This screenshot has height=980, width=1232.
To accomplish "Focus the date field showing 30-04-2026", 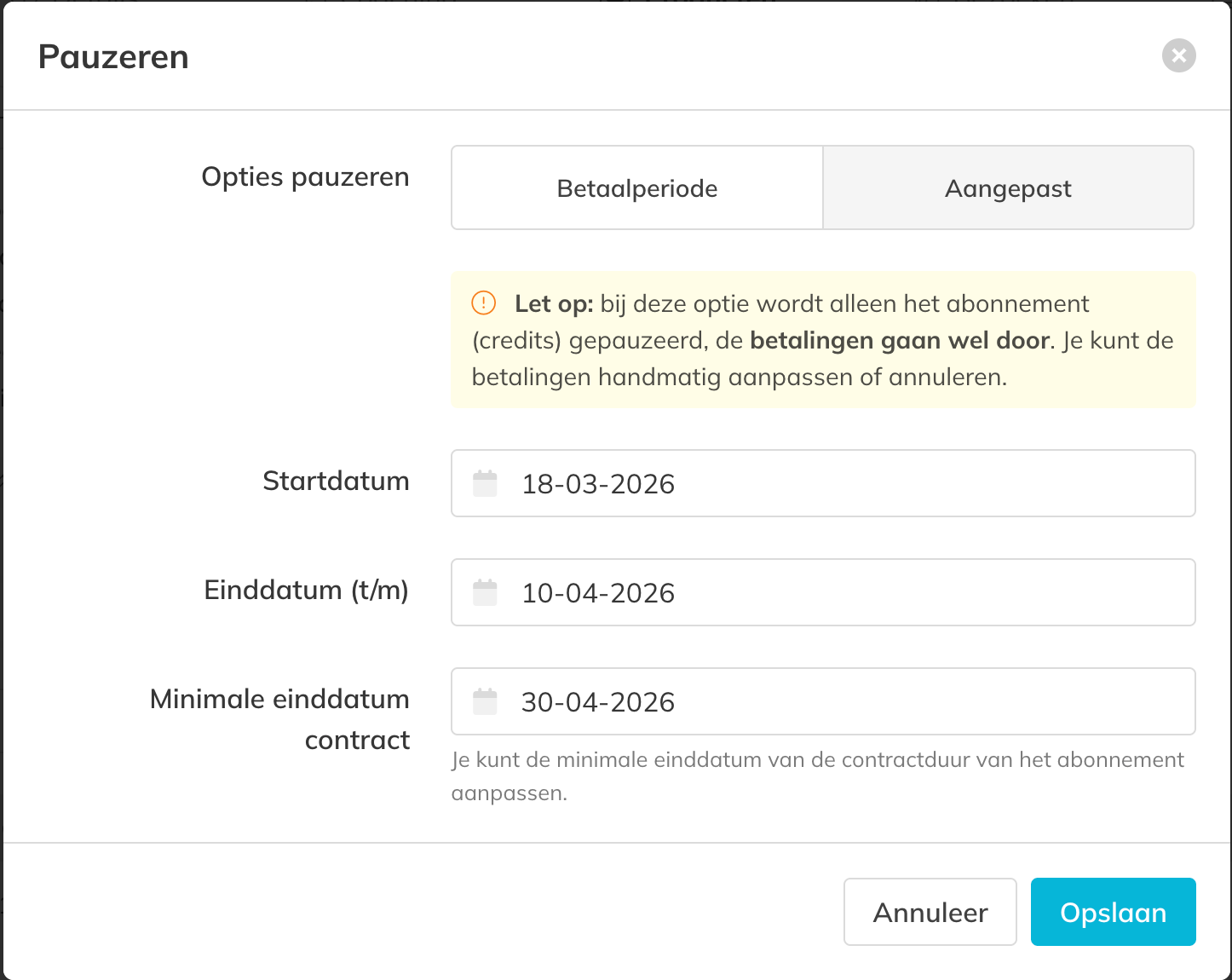I will [x=598, y=702].
